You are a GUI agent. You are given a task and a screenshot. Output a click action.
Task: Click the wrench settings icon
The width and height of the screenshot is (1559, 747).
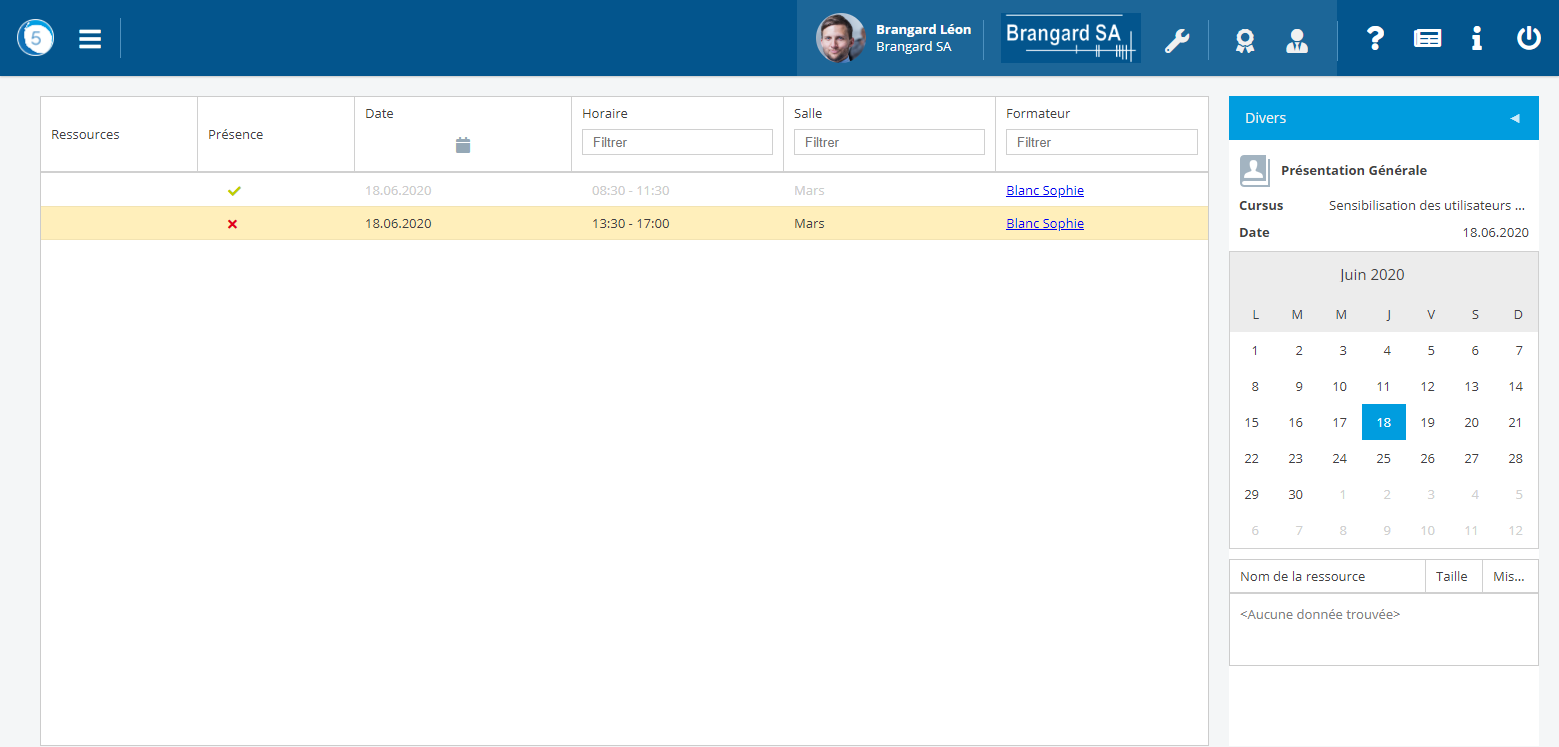1177,40
